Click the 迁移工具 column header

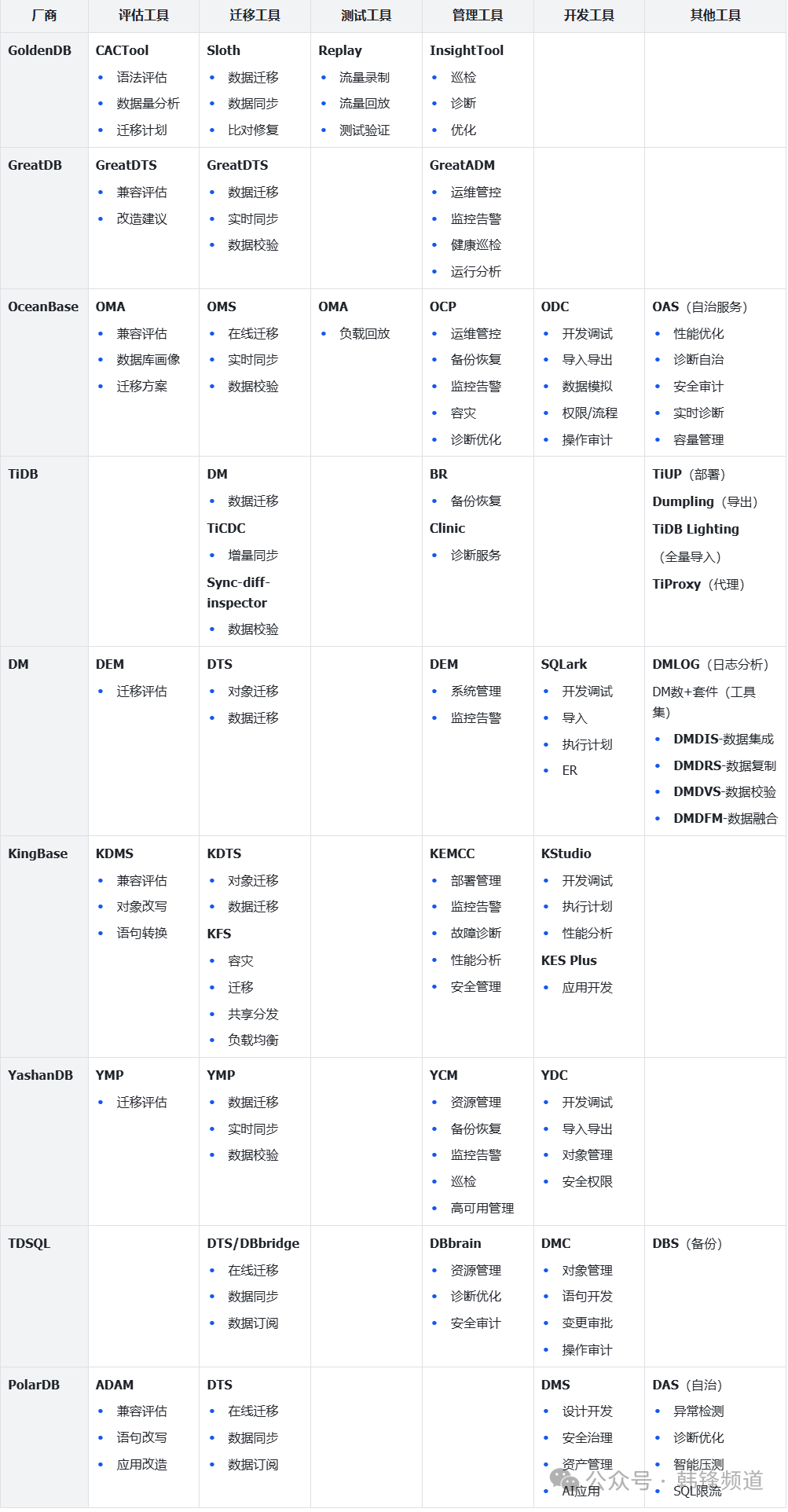pos(255,16)
